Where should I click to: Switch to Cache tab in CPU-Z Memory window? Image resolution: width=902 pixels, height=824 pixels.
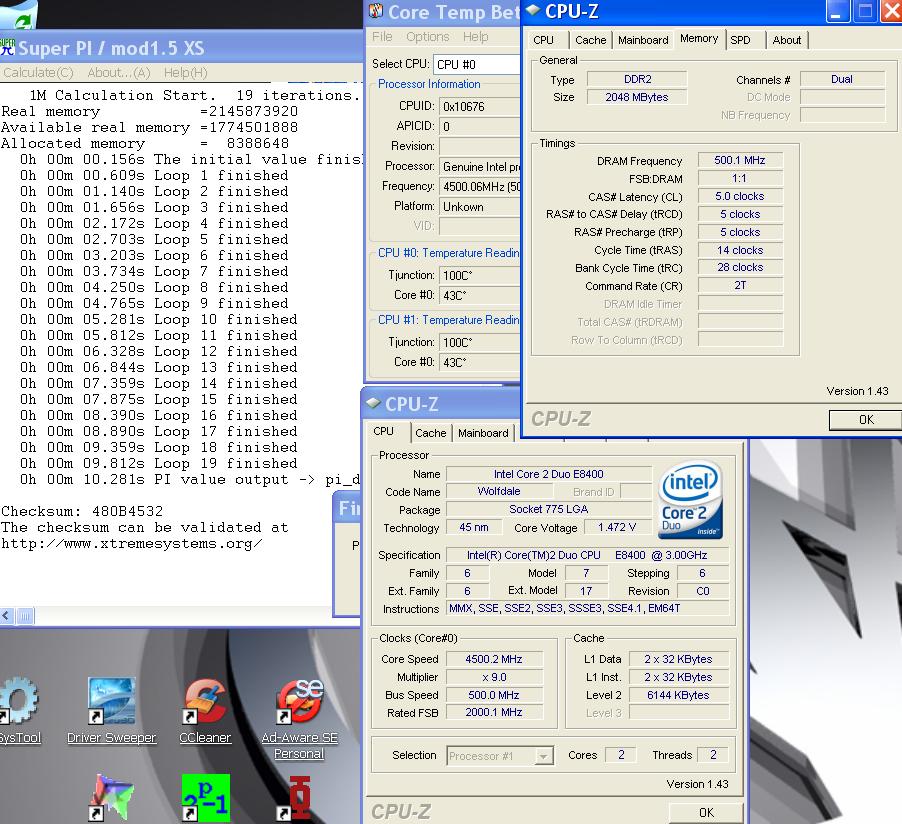[x=591, y=40]
